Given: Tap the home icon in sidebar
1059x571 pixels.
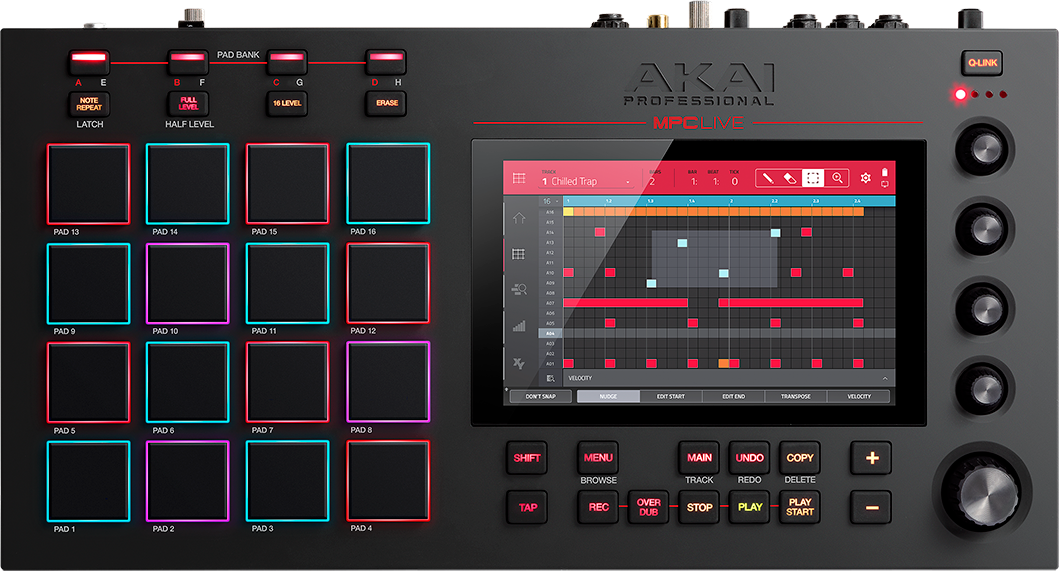Looking at the screenshot, I should [518, 218].
